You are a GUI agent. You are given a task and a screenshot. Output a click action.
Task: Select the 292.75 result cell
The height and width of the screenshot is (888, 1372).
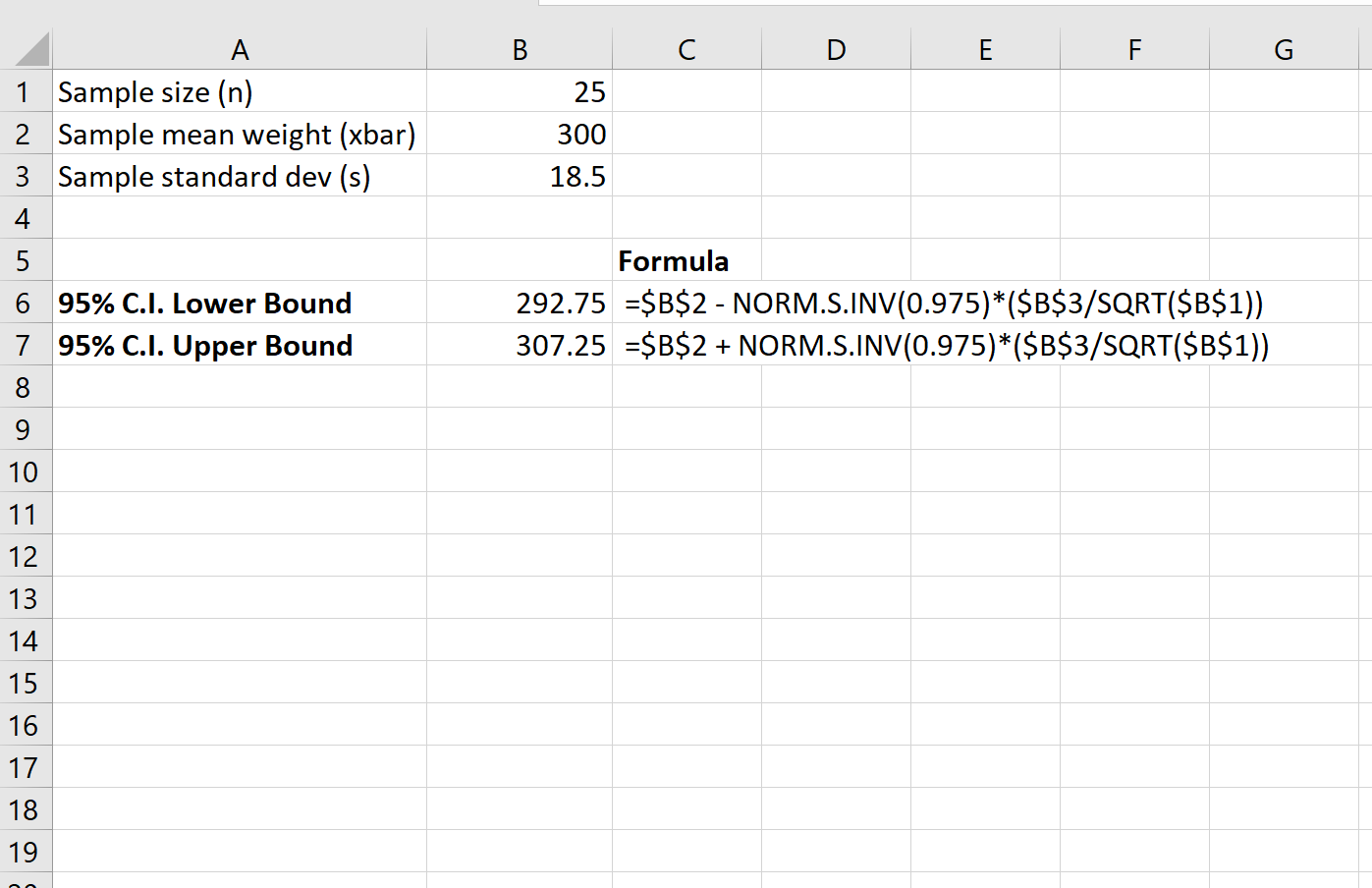pyautogui.click(x=520, y=303)
